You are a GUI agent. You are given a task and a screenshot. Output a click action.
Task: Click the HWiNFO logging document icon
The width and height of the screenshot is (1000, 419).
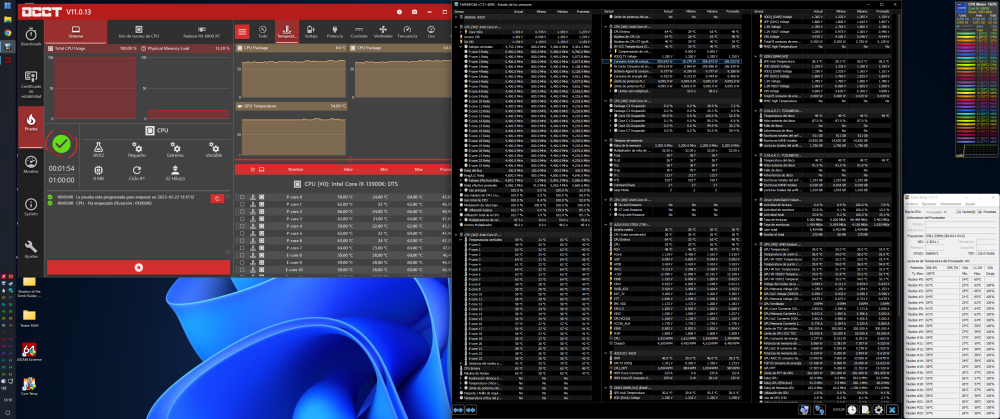point(865,410)
